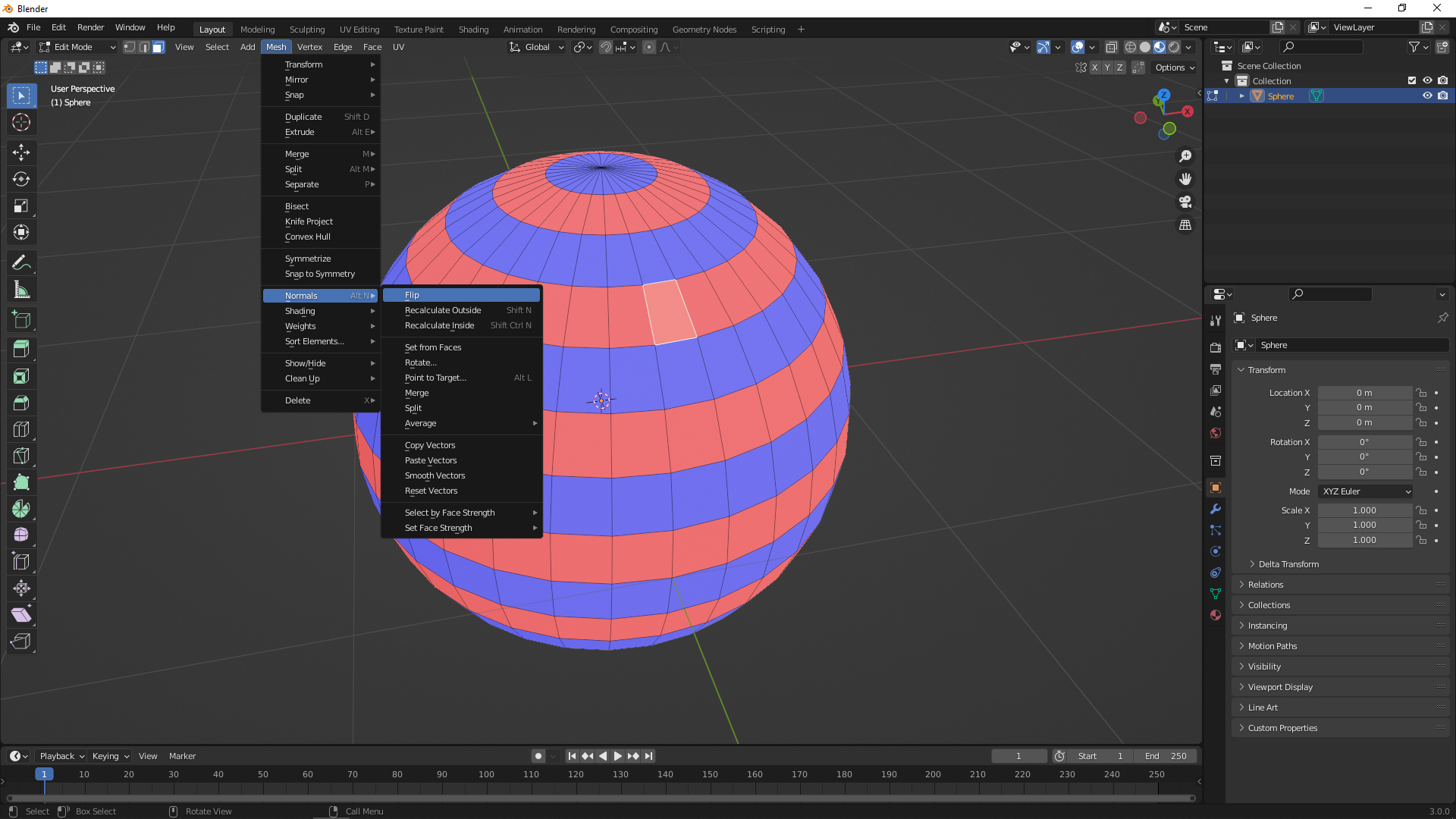Choose Recalculate Outside menu item
Image resolution: width=1456 pixels, height=819 pixels.
(x=461, y=310)
